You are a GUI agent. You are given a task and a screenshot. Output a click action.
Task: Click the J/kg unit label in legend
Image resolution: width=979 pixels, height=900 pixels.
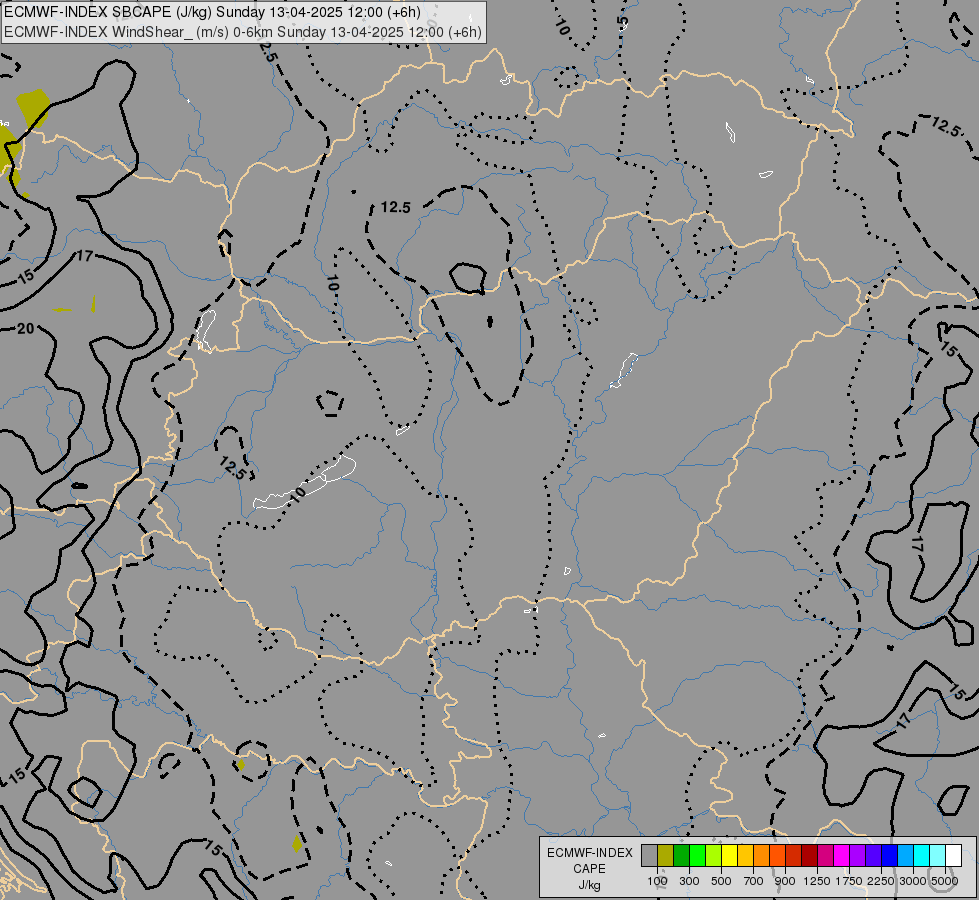(x=589, y=886)
